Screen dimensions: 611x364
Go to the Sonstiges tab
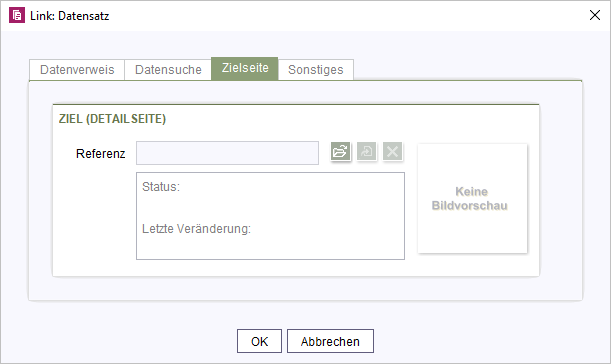pyautogui.click(x=316, y=70)
